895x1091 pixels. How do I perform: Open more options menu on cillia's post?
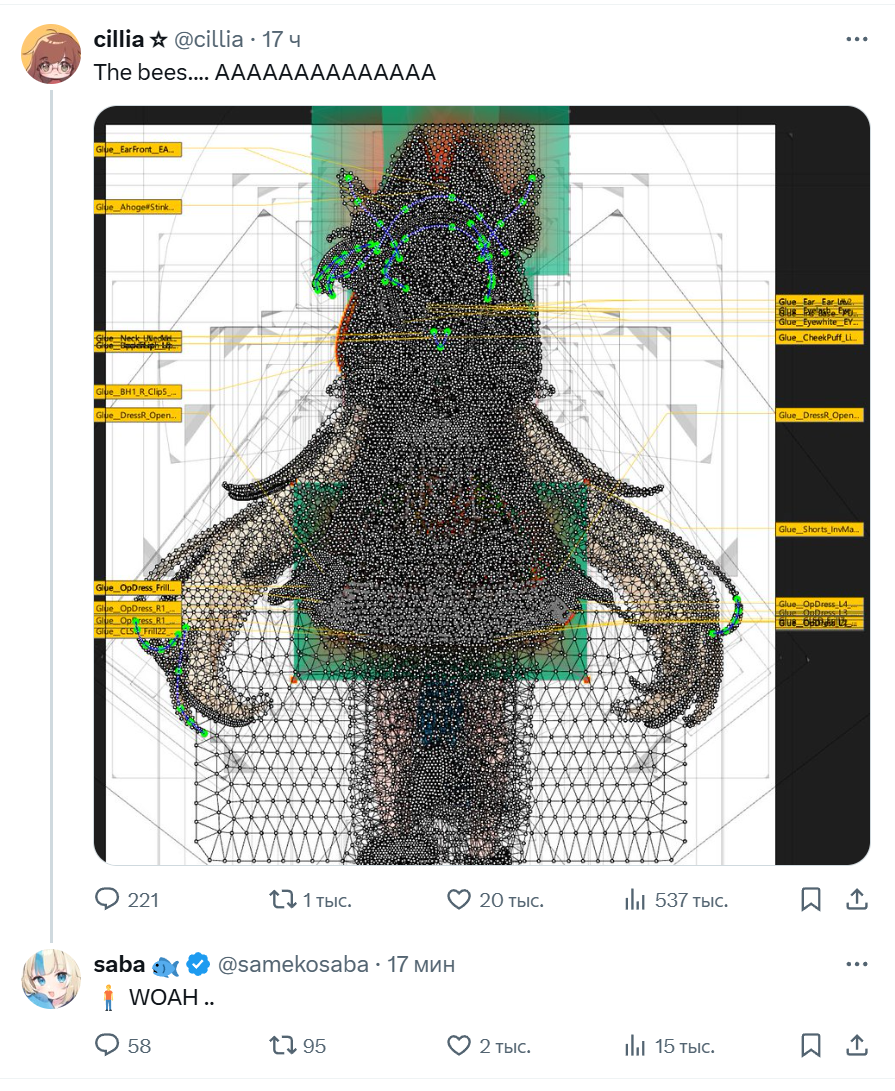[857, 39]
